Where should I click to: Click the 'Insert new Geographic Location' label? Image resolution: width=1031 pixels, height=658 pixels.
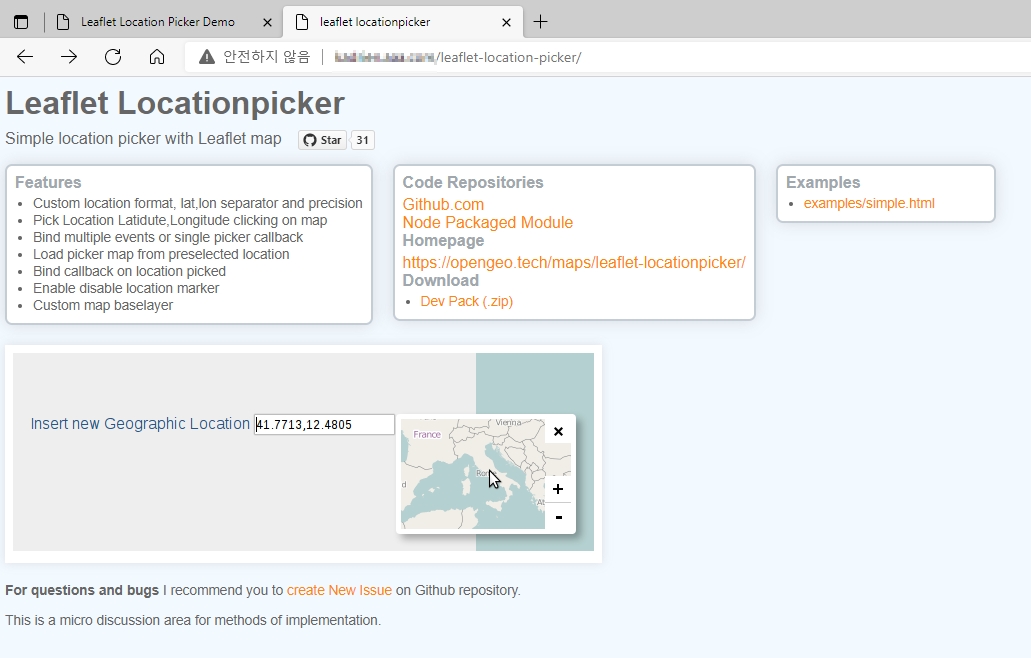click(x=140, y=424)
